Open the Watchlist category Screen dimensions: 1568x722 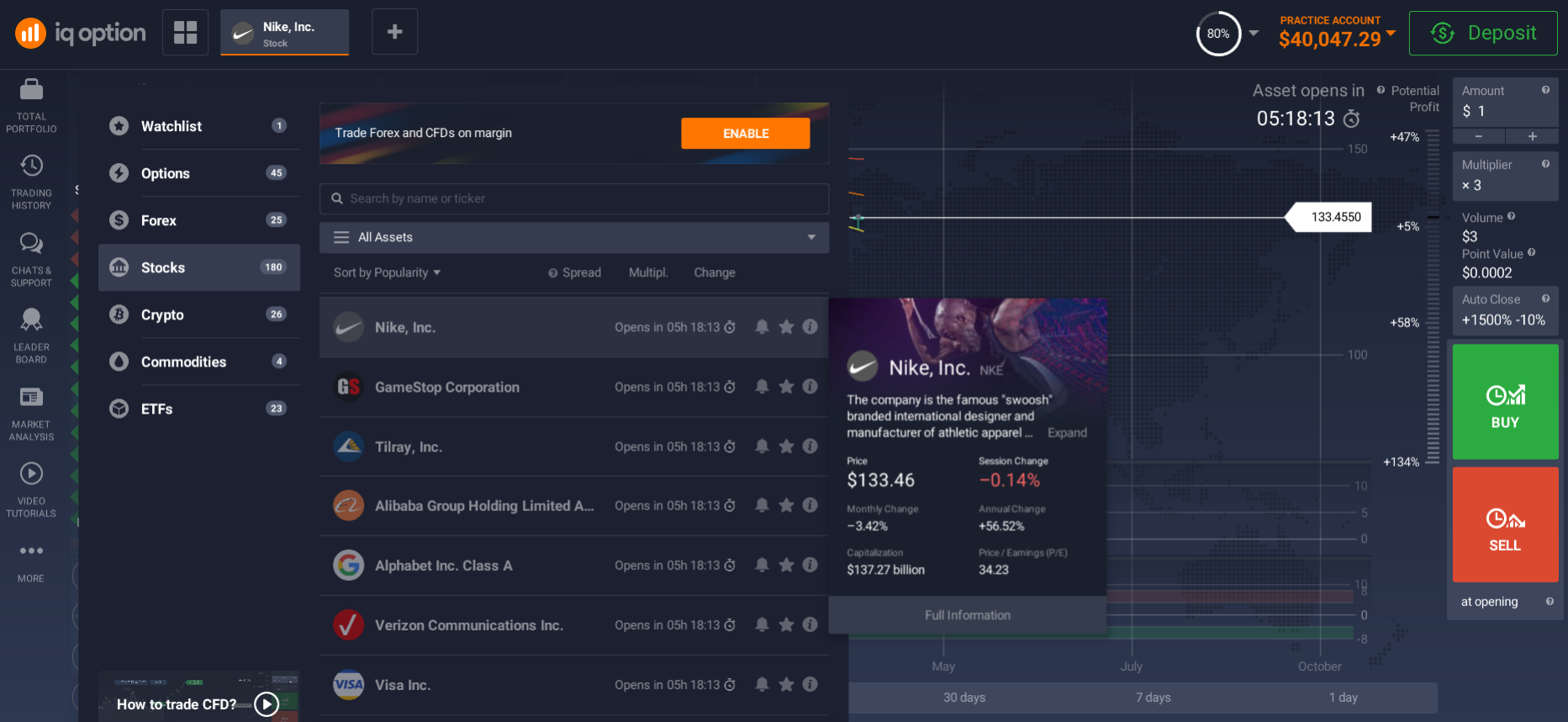pos(199,126)
